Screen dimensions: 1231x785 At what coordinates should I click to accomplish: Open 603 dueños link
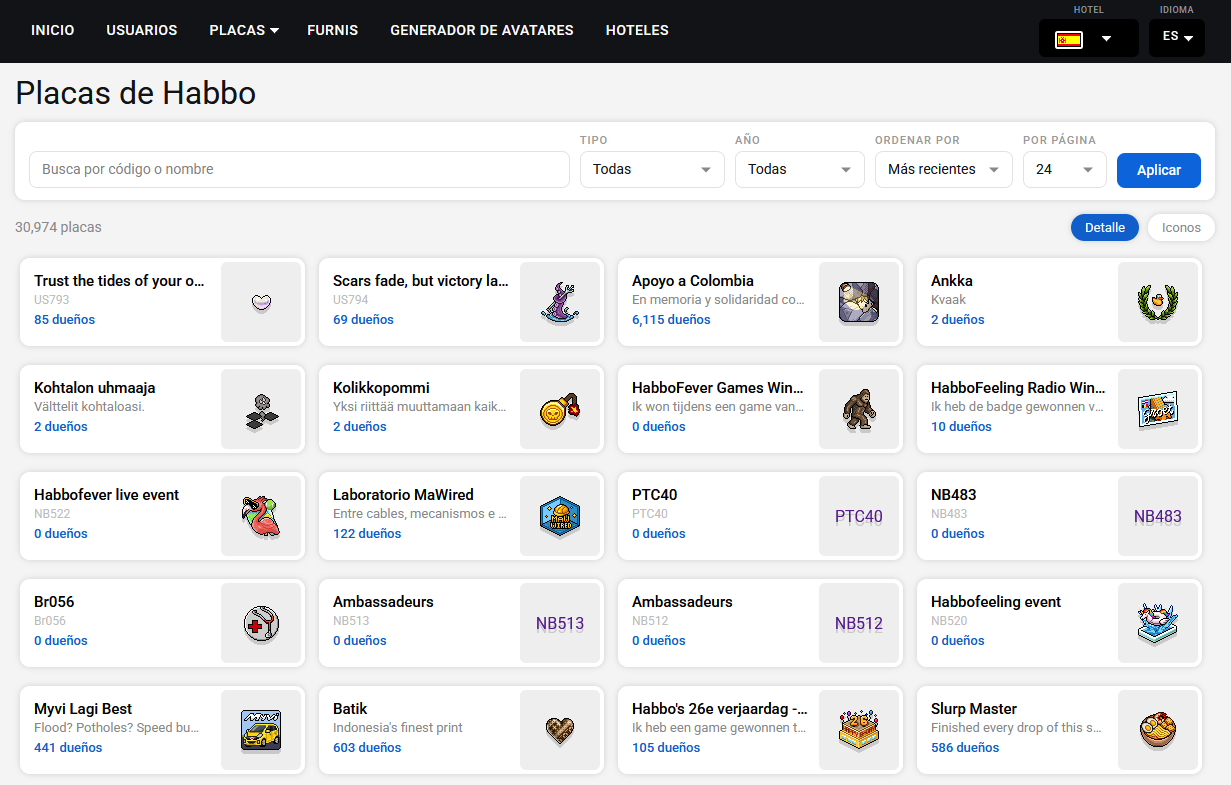click(367, 748)
